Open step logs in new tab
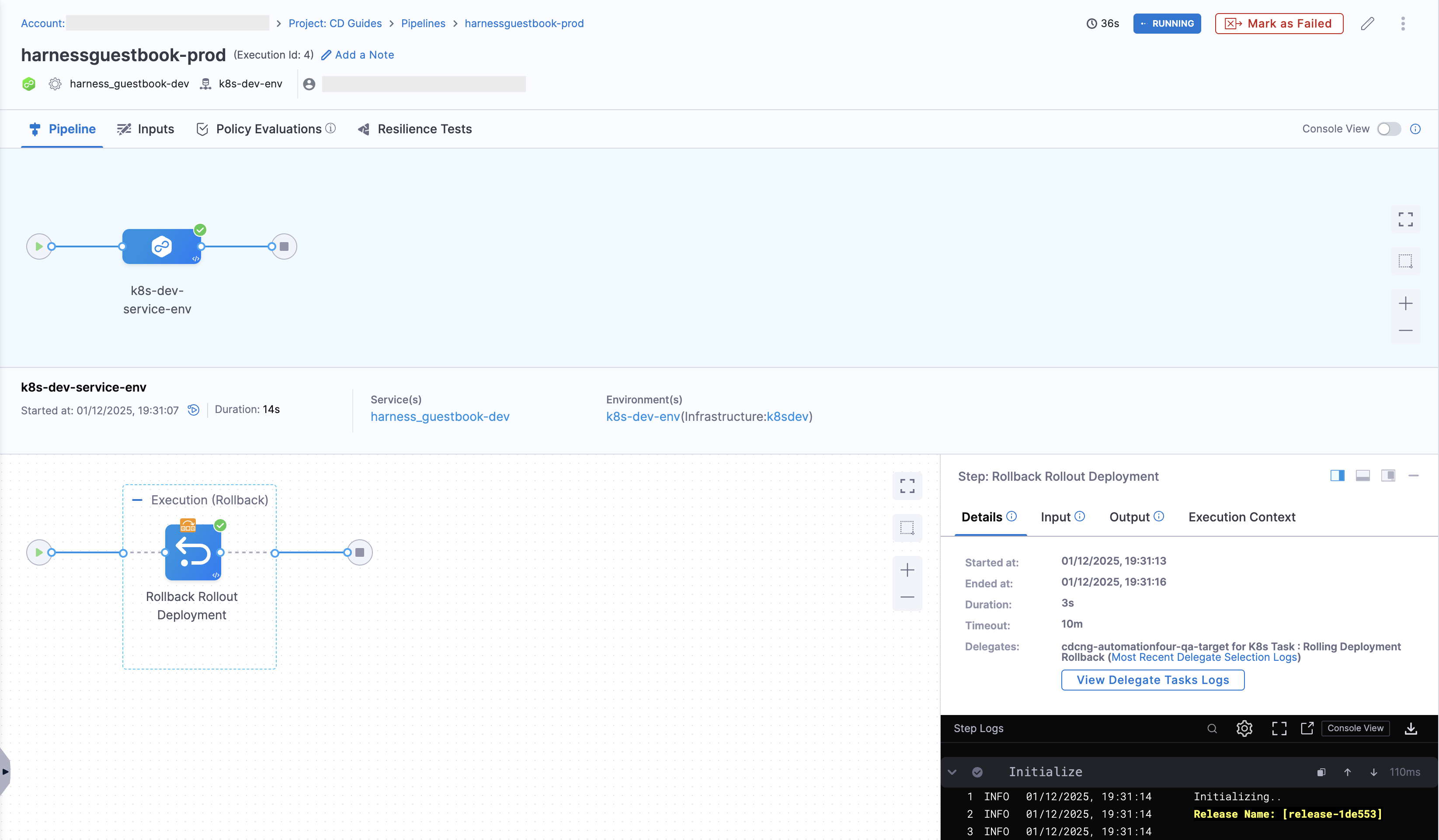1439x840 pixels. tap(1307, 728)
